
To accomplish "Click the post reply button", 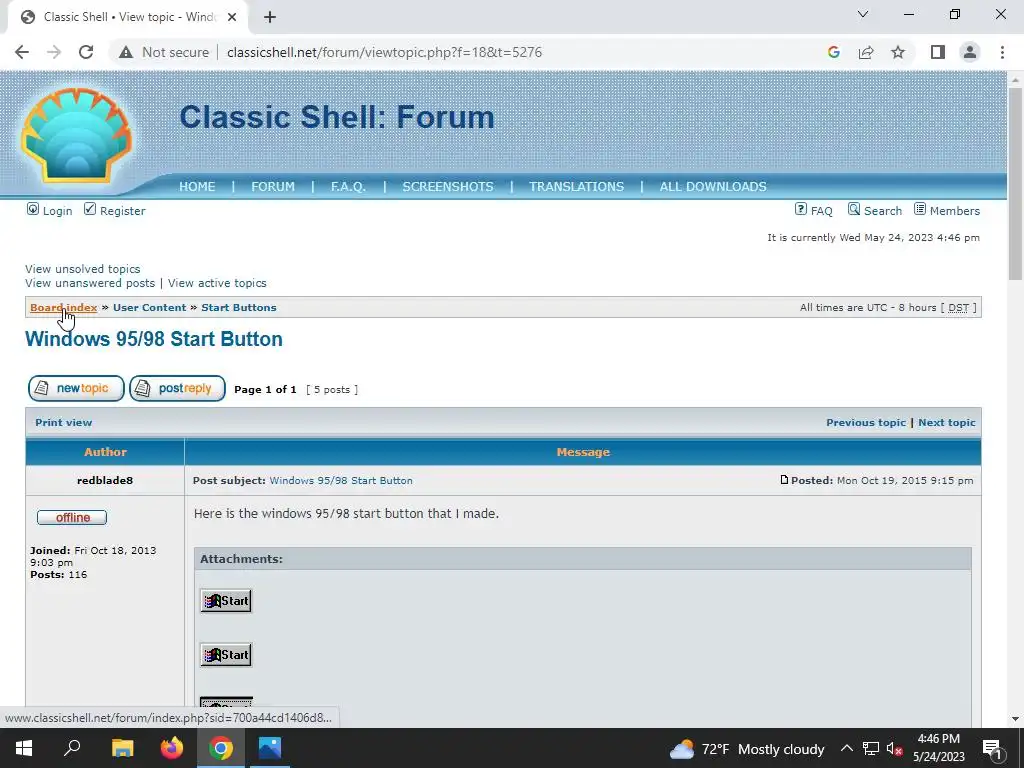I will click(178, 389).
